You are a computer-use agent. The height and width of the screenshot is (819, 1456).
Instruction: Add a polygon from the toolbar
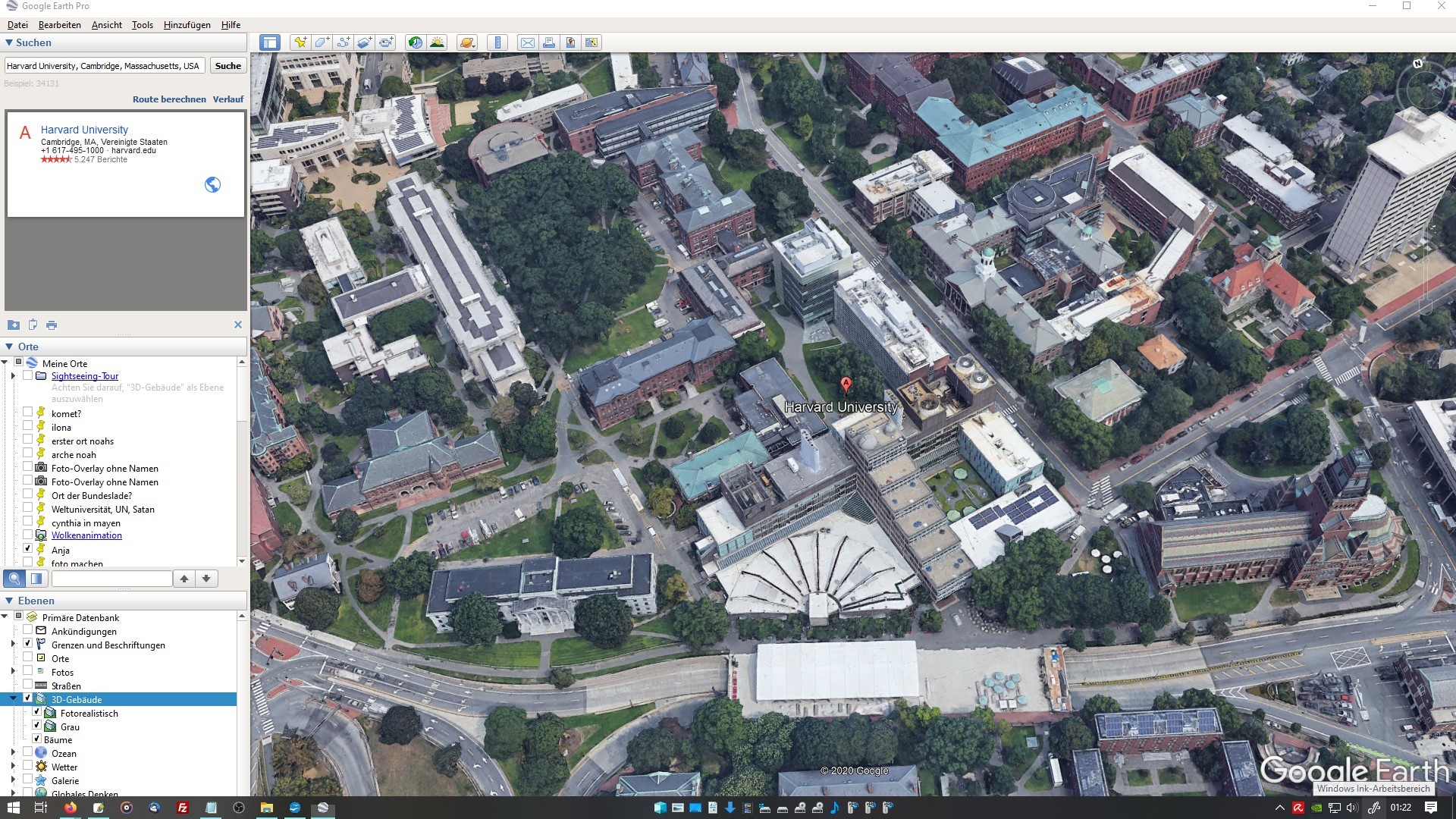(322, 42)
